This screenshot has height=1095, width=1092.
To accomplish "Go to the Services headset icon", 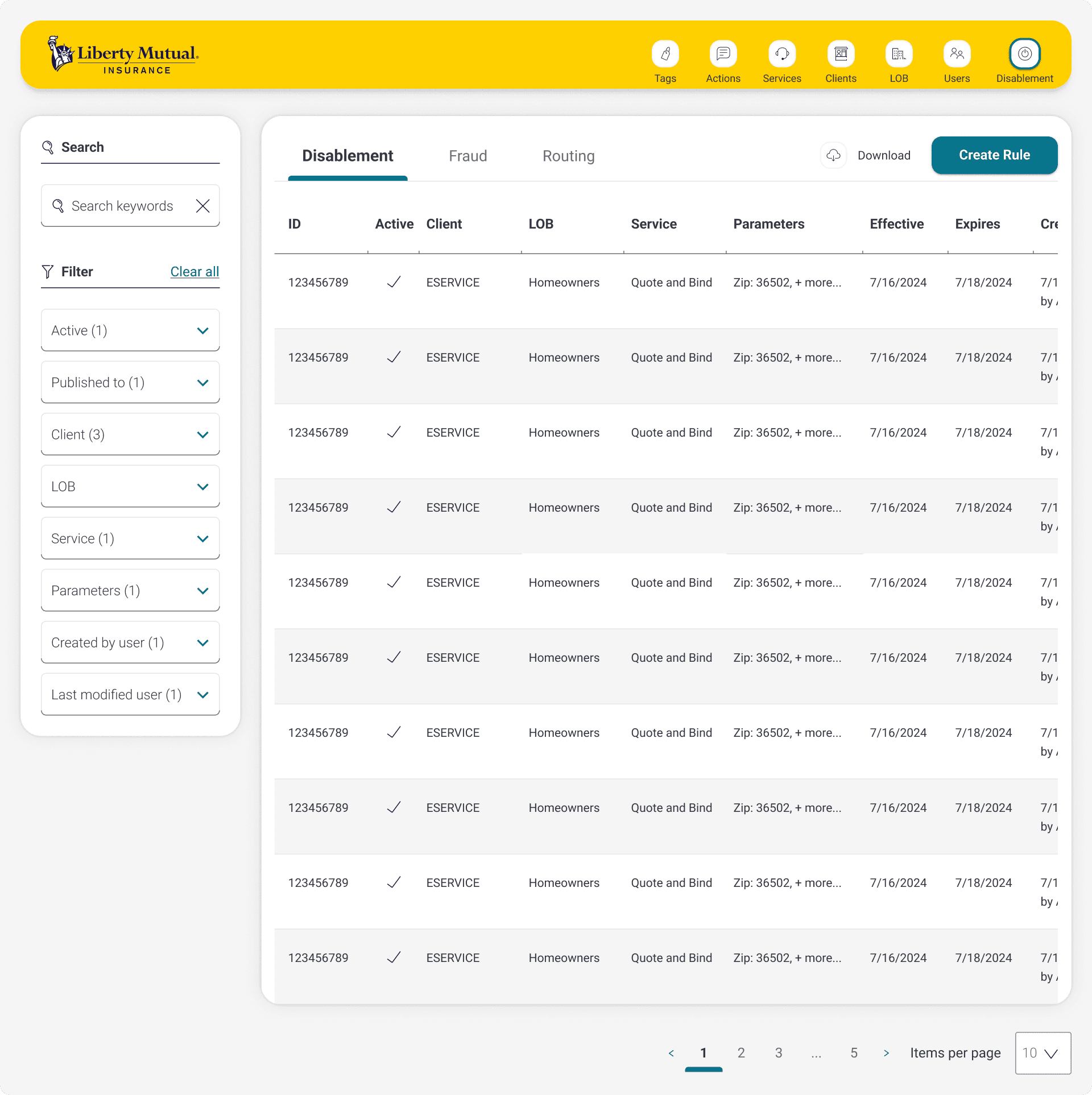I will [x=781, y=54].
